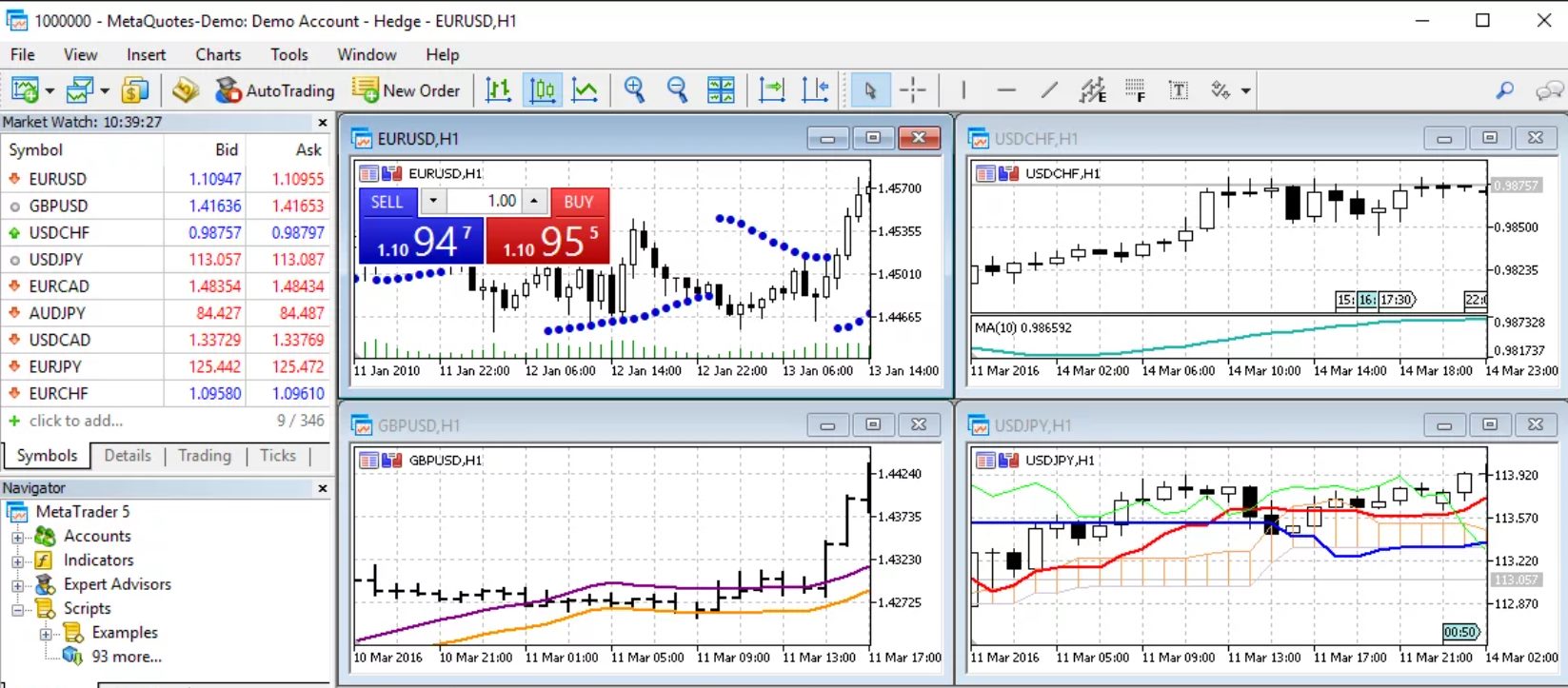Toggle chart shift from right border
The height and width of the screenshot is (688, 1568).
(815, 90)
